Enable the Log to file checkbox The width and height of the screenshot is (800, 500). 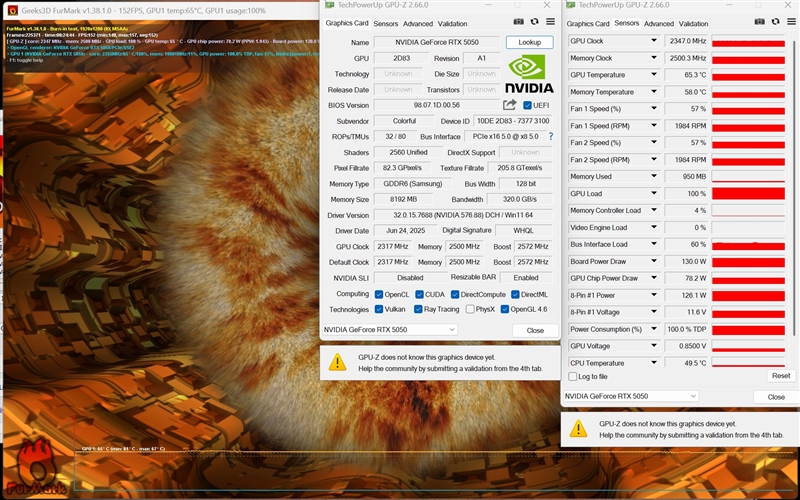(572, 377)
